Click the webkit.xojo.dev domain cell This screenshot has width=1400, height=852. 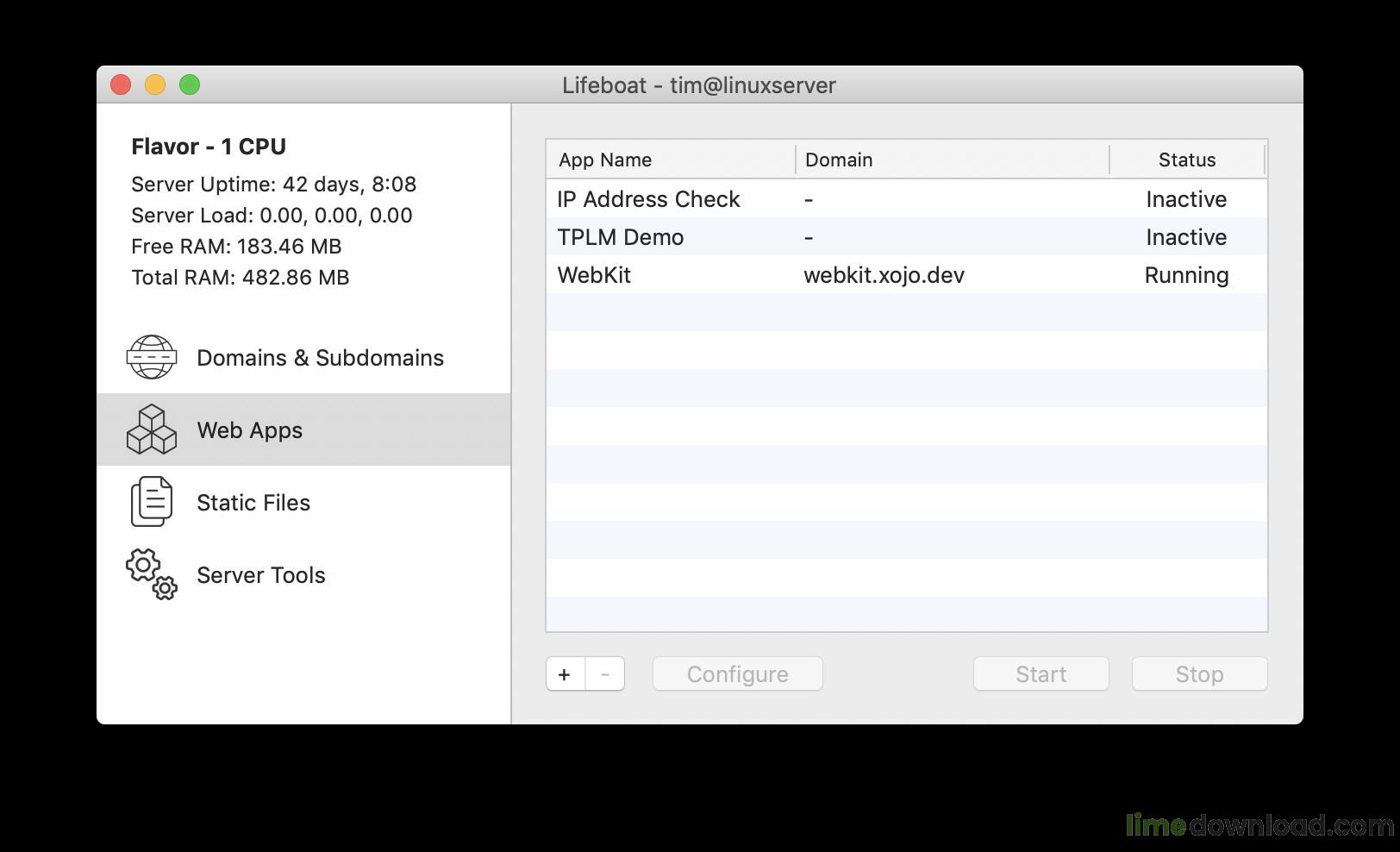[884, 275]
